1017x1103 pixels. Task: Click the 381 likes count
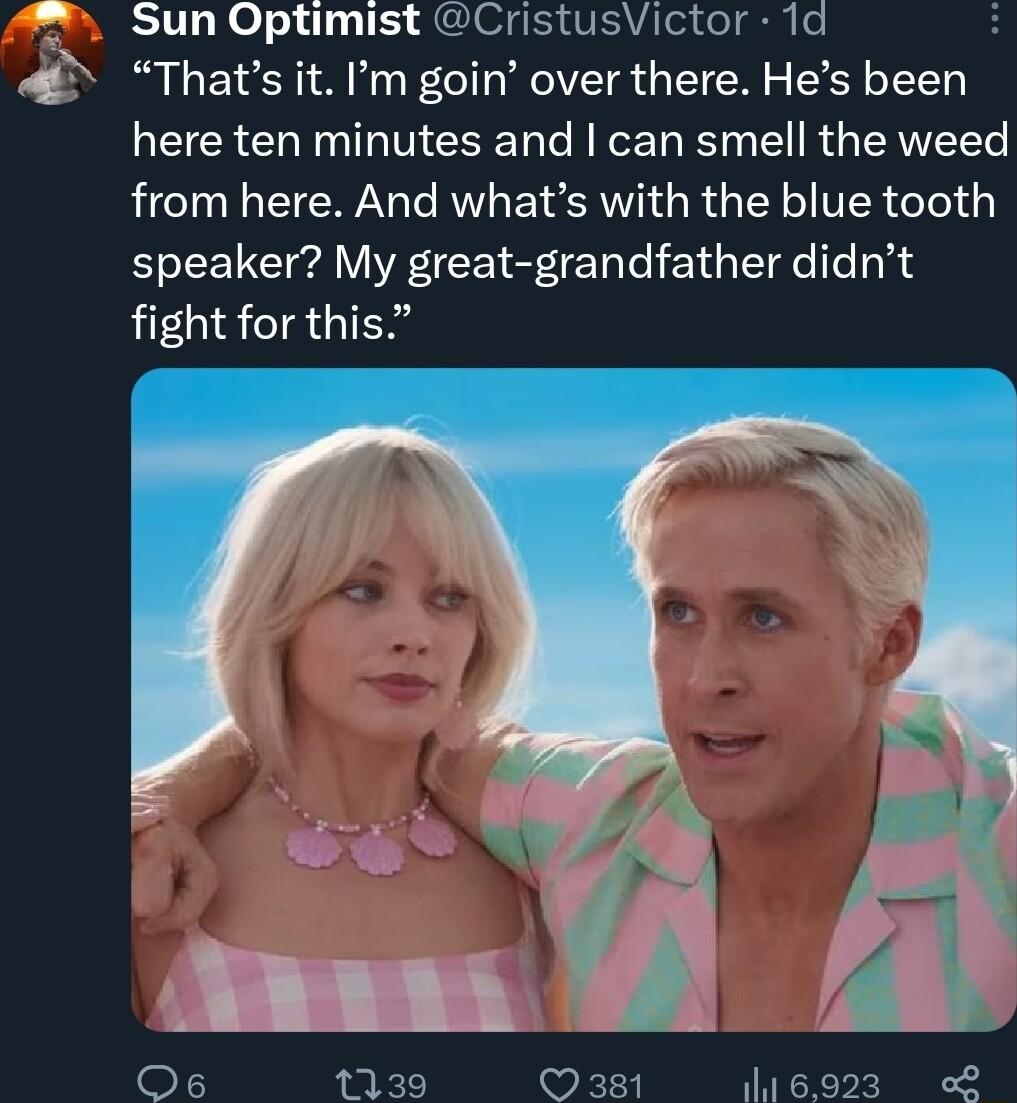(614, 1084)
